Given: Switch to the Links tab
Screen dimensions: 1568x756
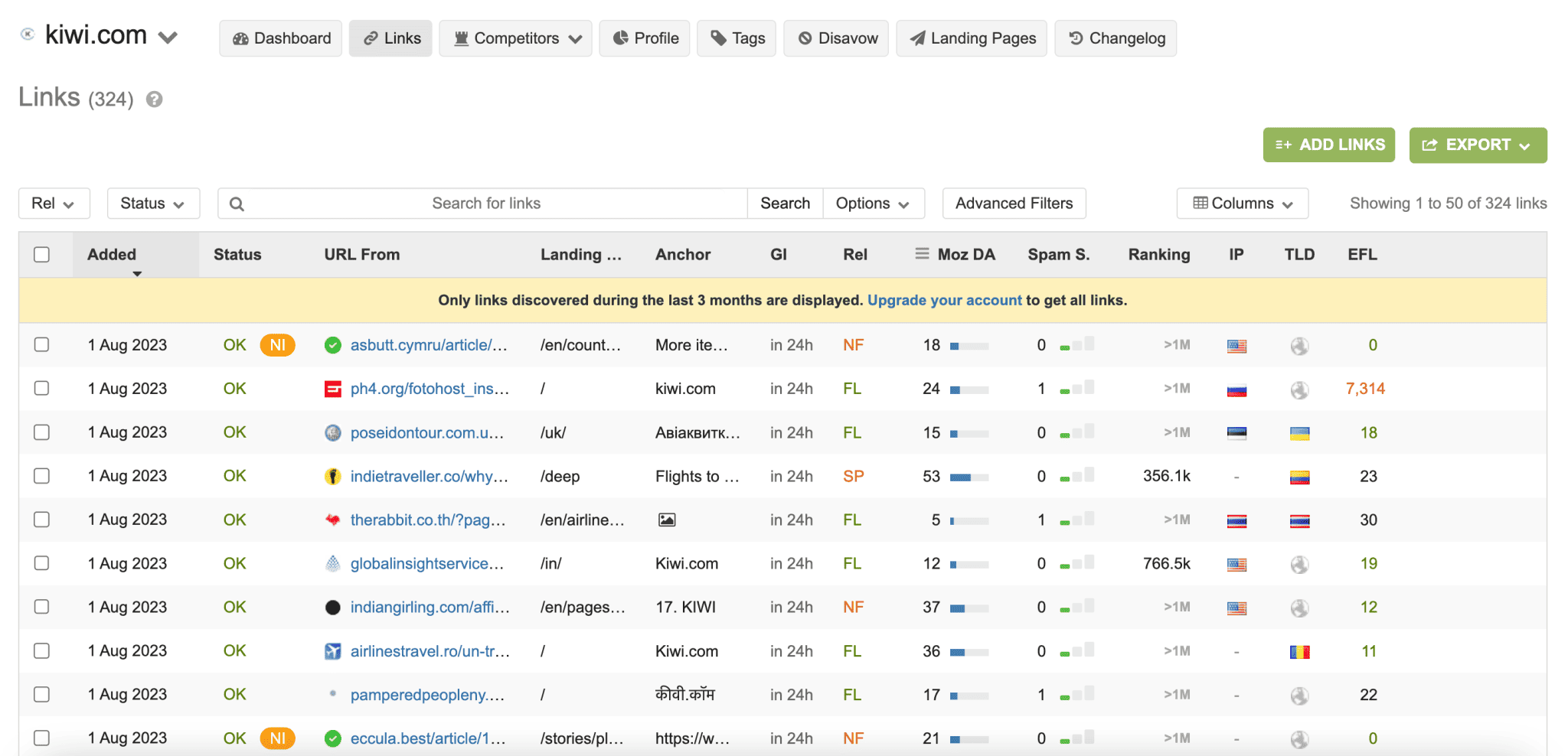Looking at the screenshot, I should pyautogui.click(x=390, y=37).
